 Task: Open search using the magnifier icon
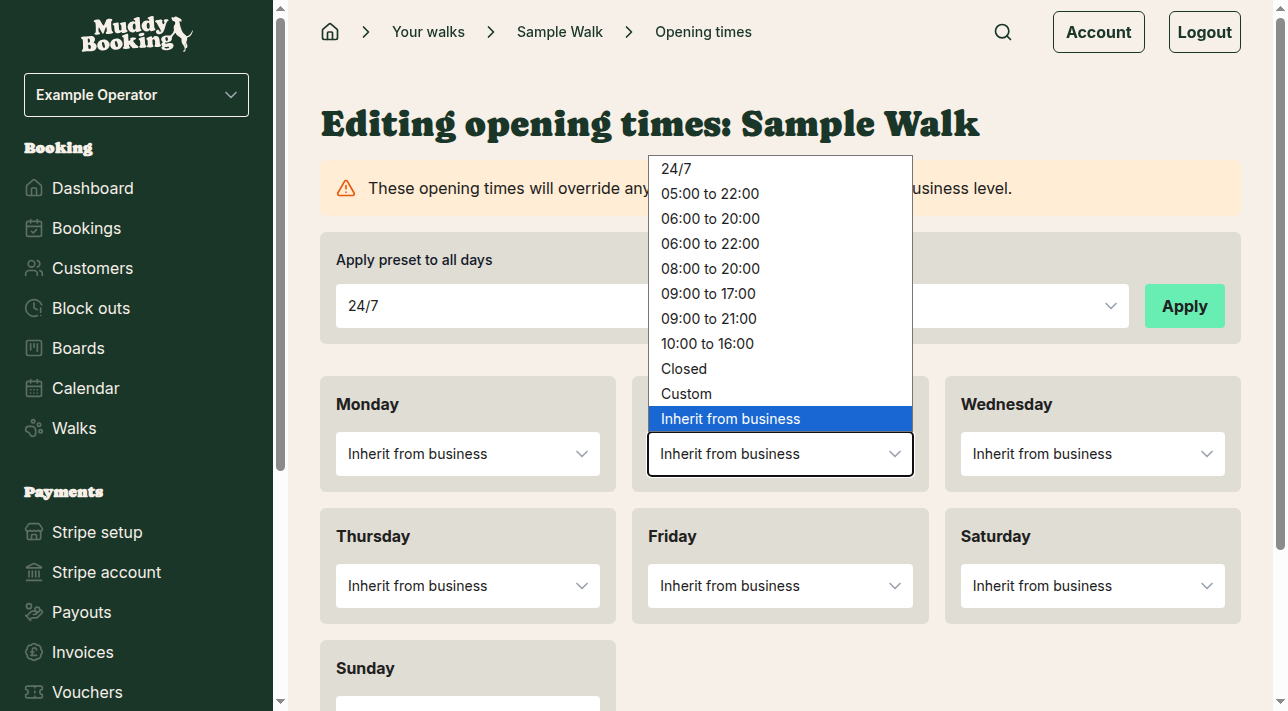tap(1003, 31)
